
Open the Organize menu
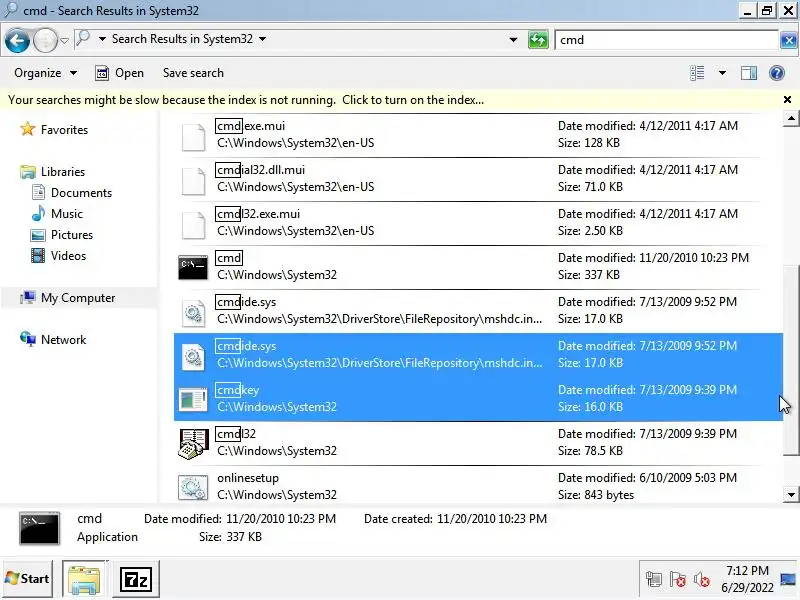pyautogui.click(x=46, y=73)
